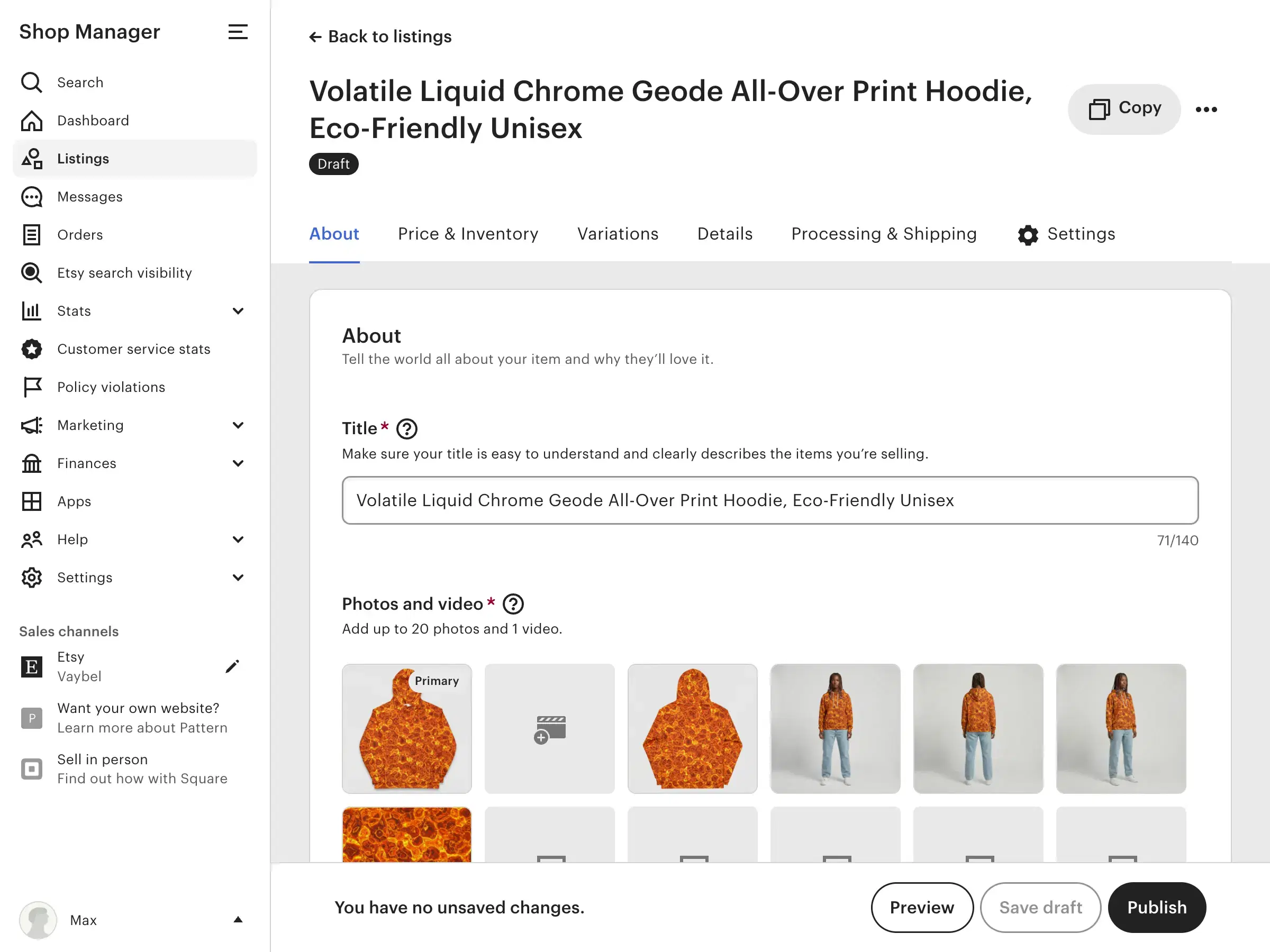Expand the Marketing section

[238, 425]
